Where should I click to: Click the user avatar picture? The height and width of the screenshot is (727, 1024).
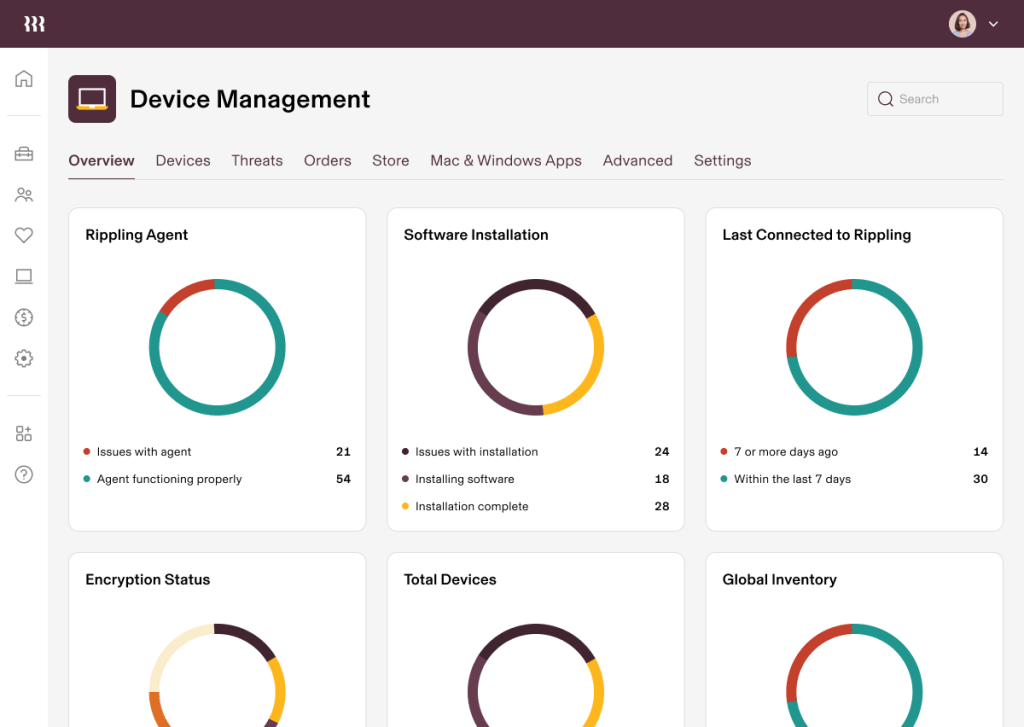point(962,24)
